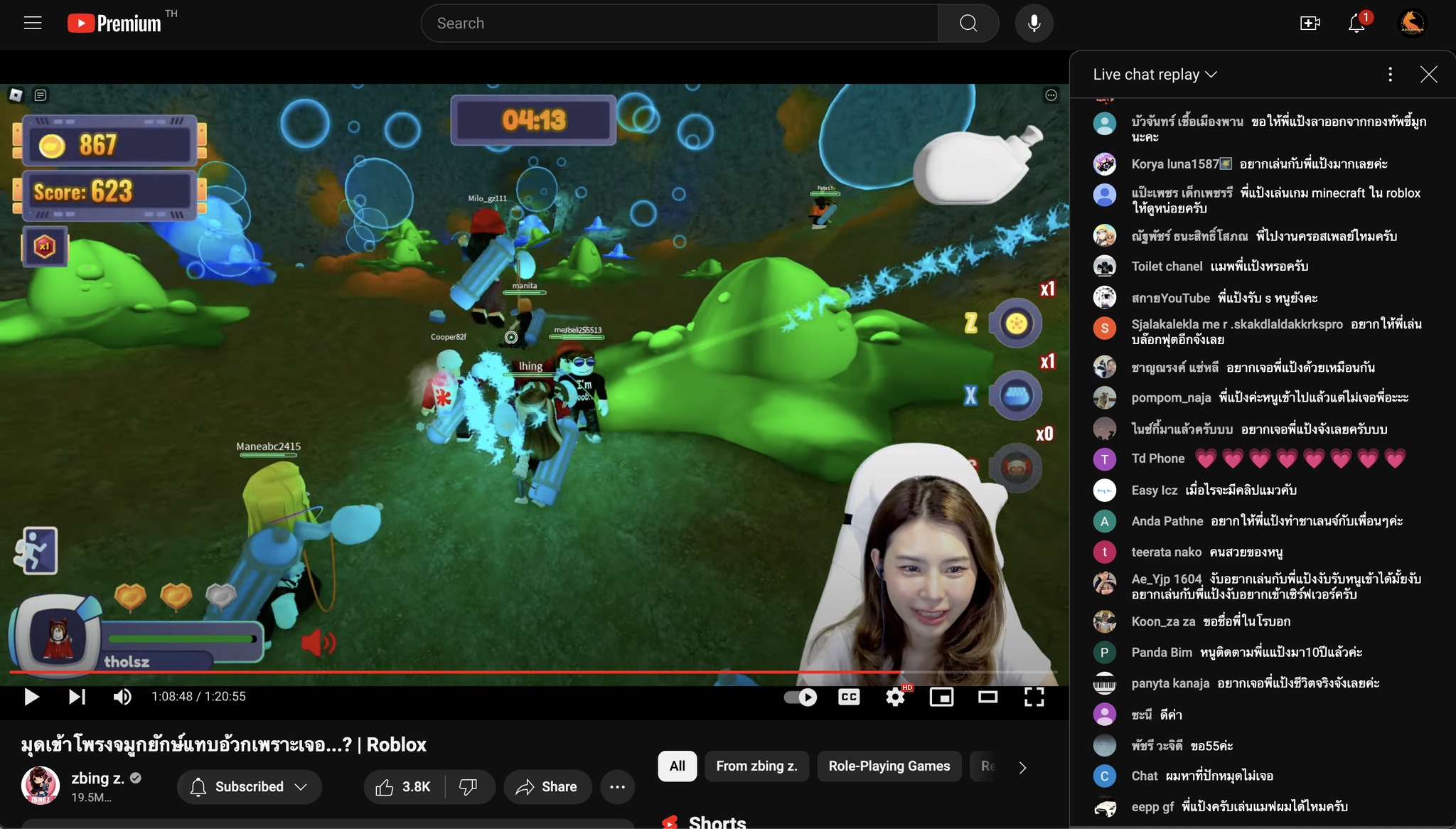1456x829 pixels.
Task: Click chat author Toilet chanel
Action: 1167,266
